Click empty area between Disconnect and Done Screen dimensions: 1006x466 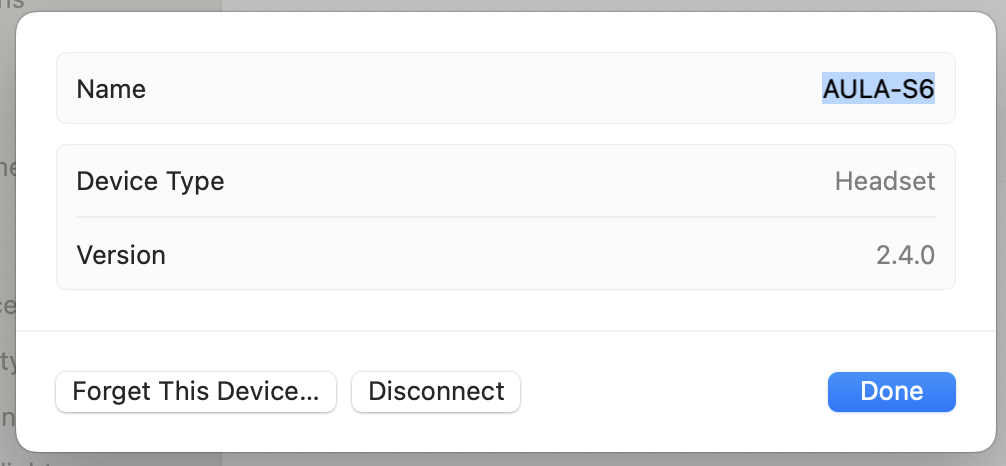click(x=670, y=391)
